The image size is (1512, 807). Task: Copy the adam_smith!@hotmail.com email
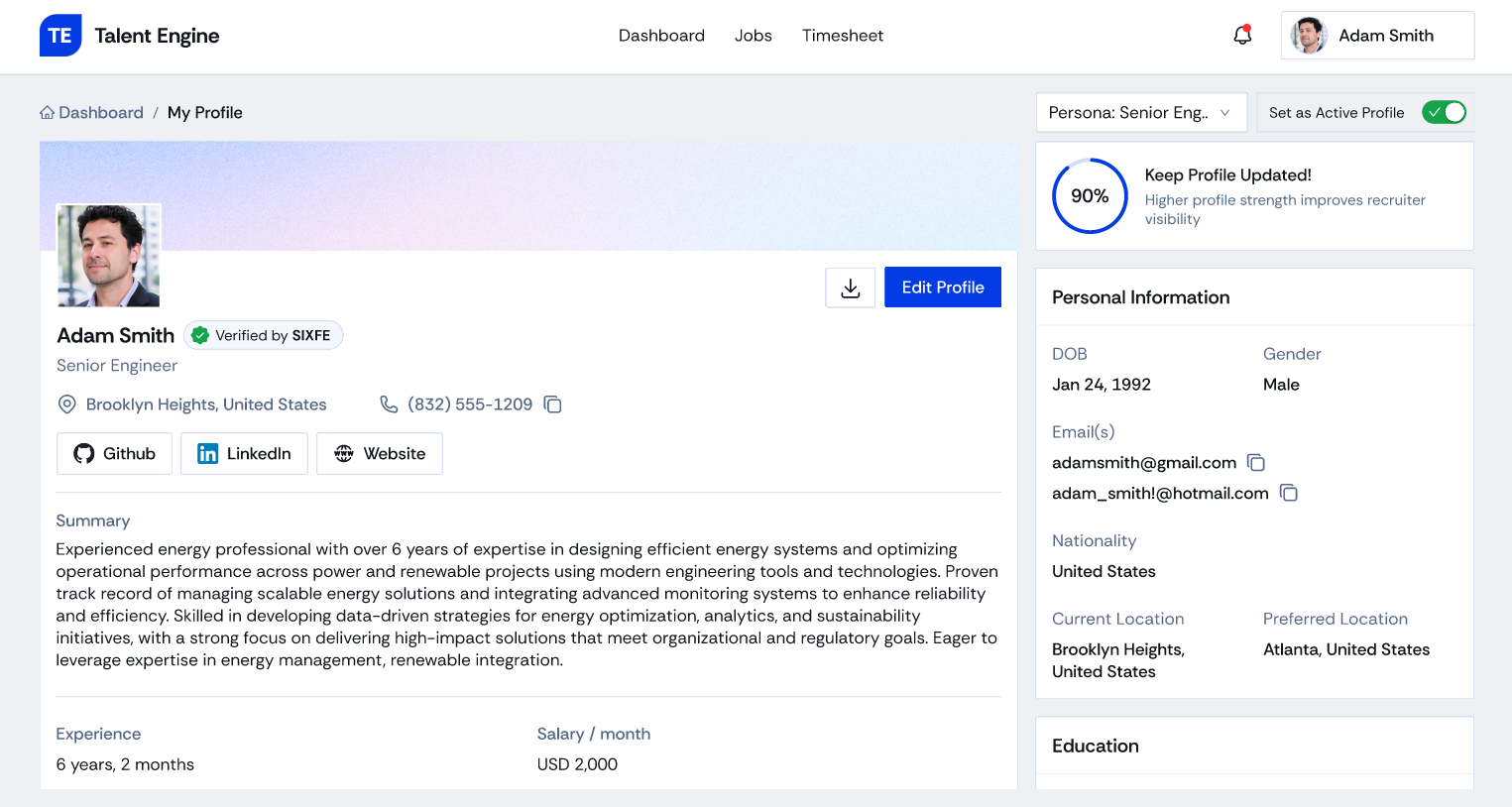coord(1289,493)
